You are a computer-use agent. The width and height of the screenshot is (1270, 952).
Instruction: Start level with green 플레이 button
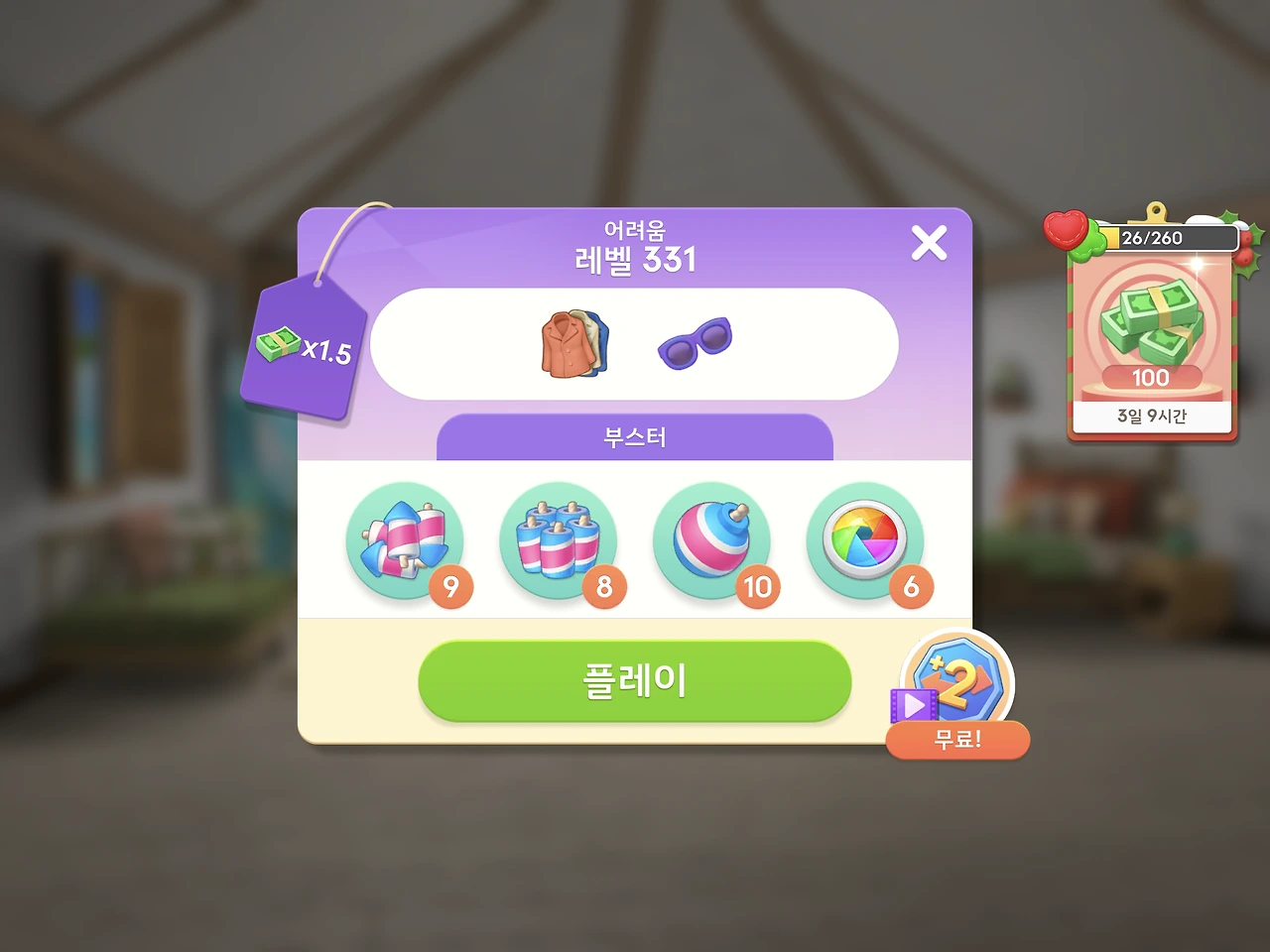635,680
